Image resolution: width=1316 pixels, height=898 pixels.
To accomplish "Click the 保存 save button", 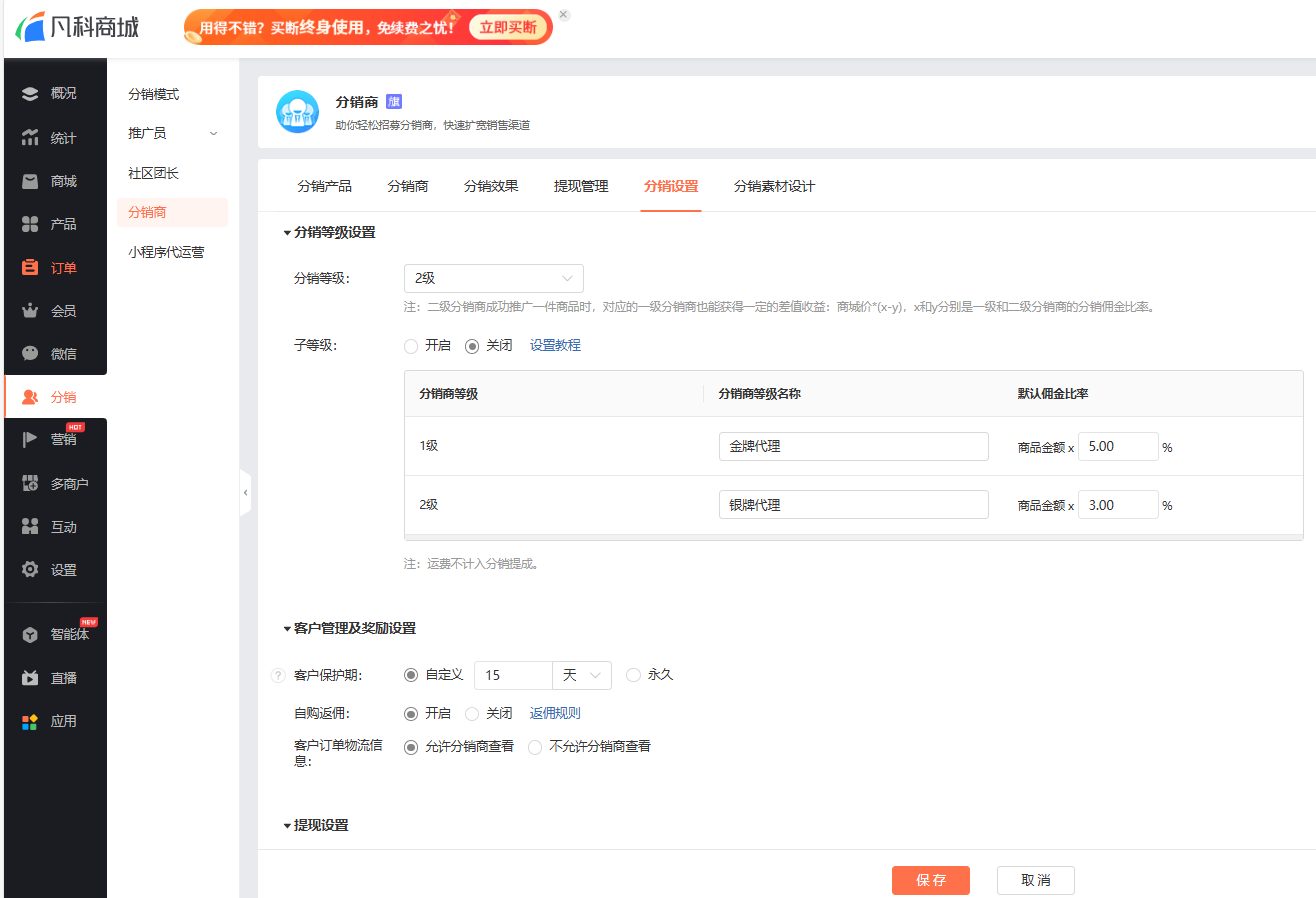I will [x=930, y=880].
